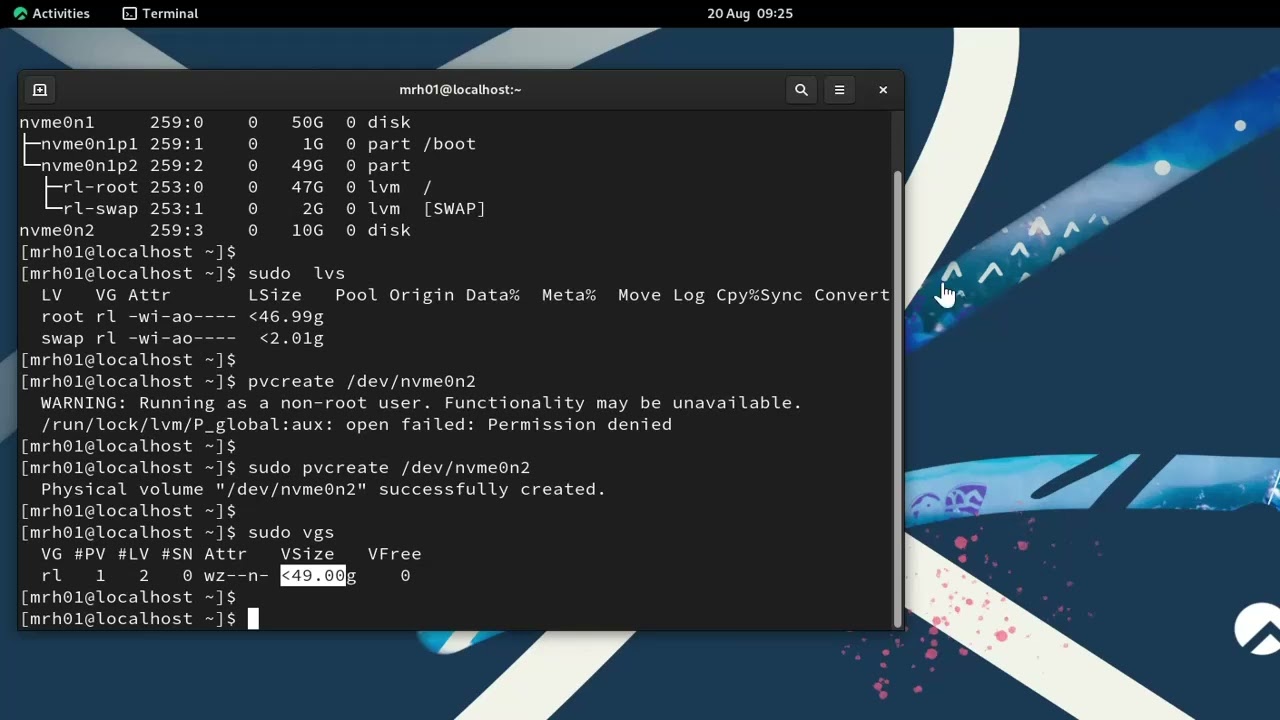Click the WARNING non-root user line
The image size is (1280, 720).
421,403
